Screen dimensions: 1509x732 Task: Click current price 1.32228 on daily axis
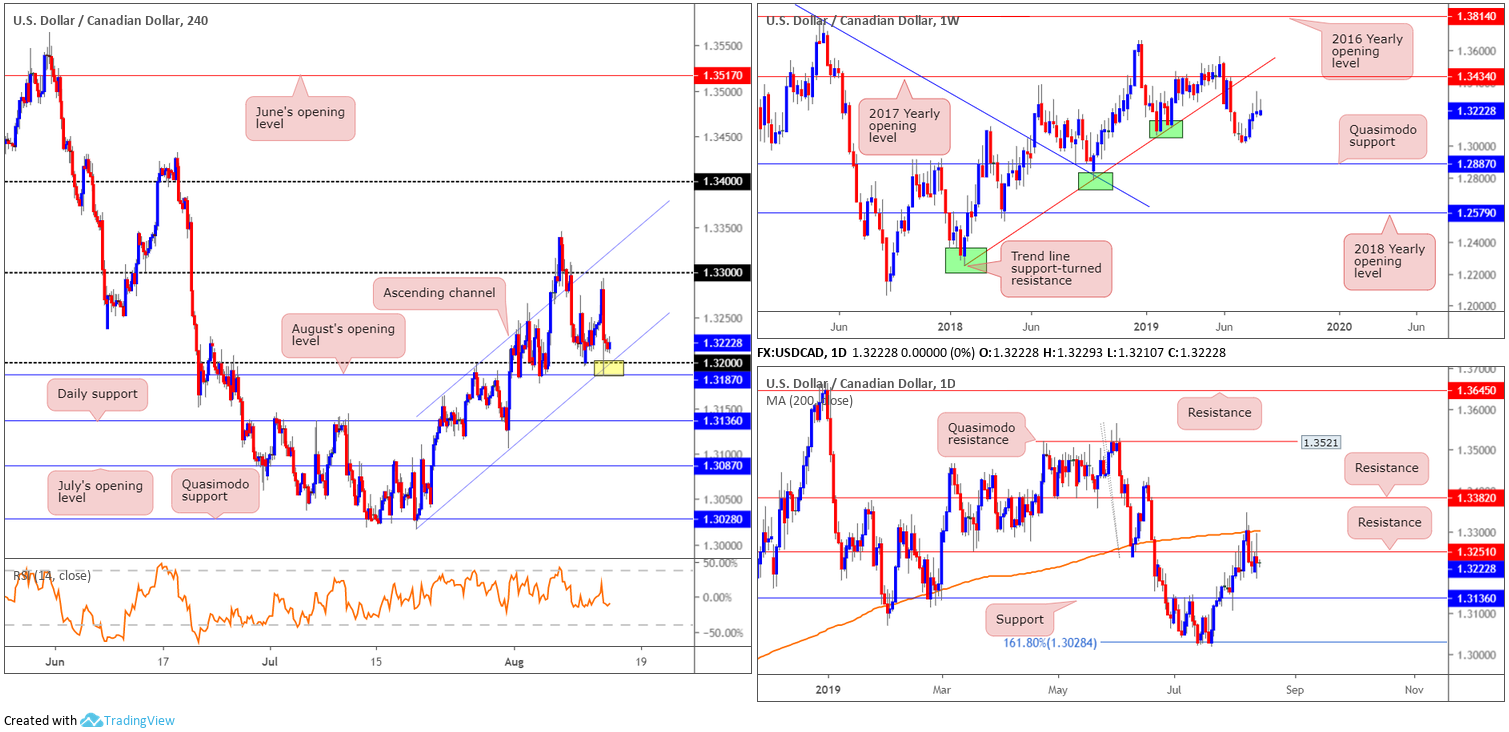(x=1478, y=567)
